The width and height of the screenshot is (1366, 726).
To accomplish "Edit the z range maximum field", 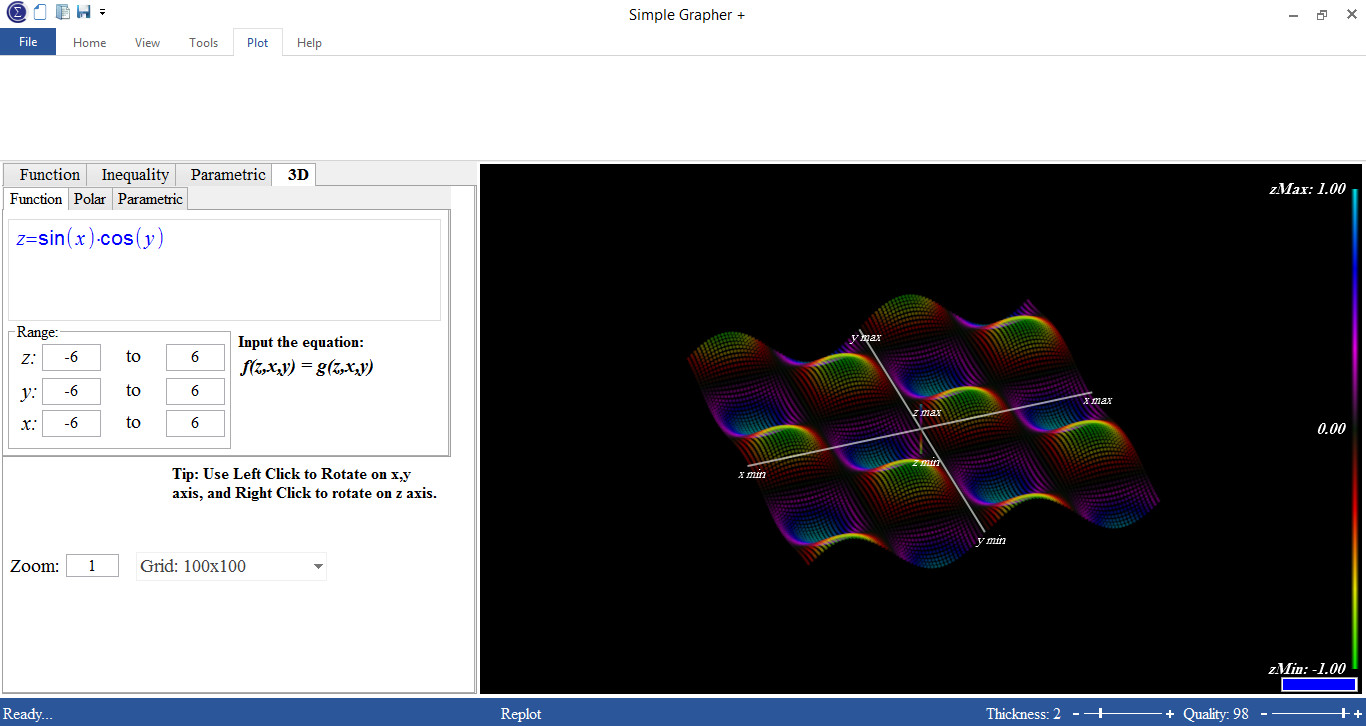I will point(195,357).
